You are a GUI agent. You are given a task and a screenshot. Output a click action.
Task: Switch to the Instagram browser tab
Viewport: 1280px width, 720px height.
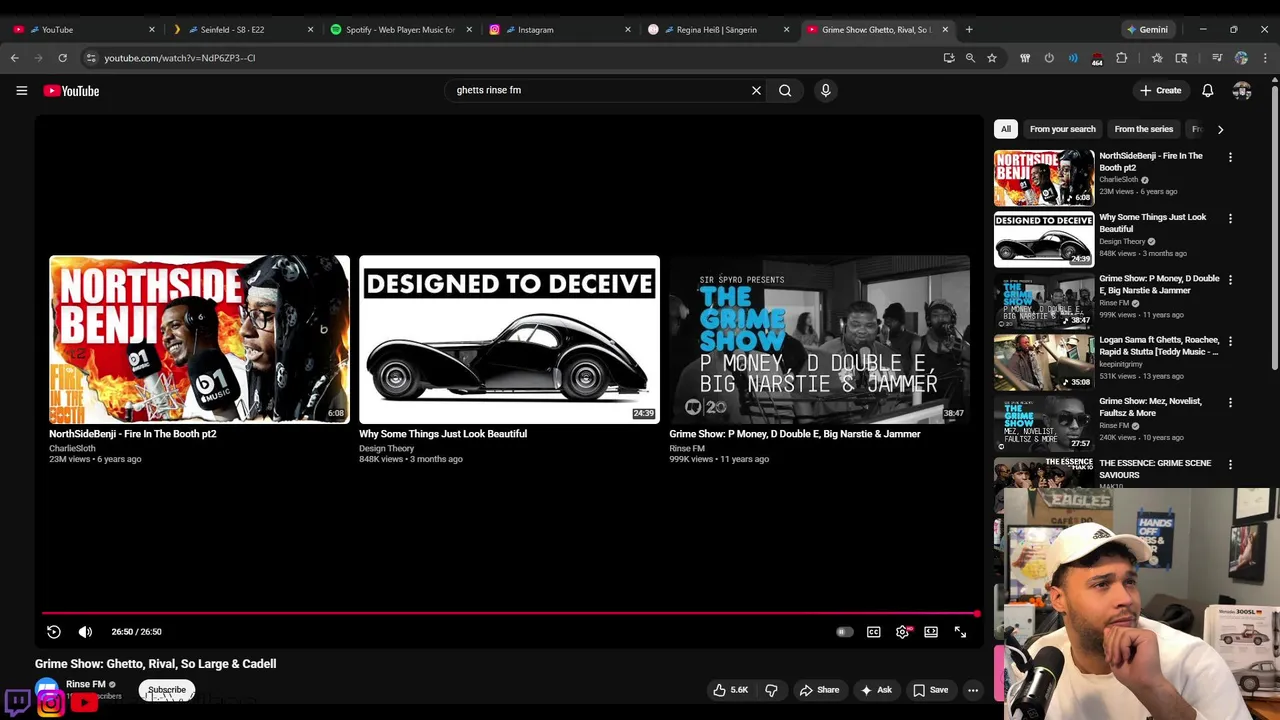pyautogui.click(x=558, y=30)
